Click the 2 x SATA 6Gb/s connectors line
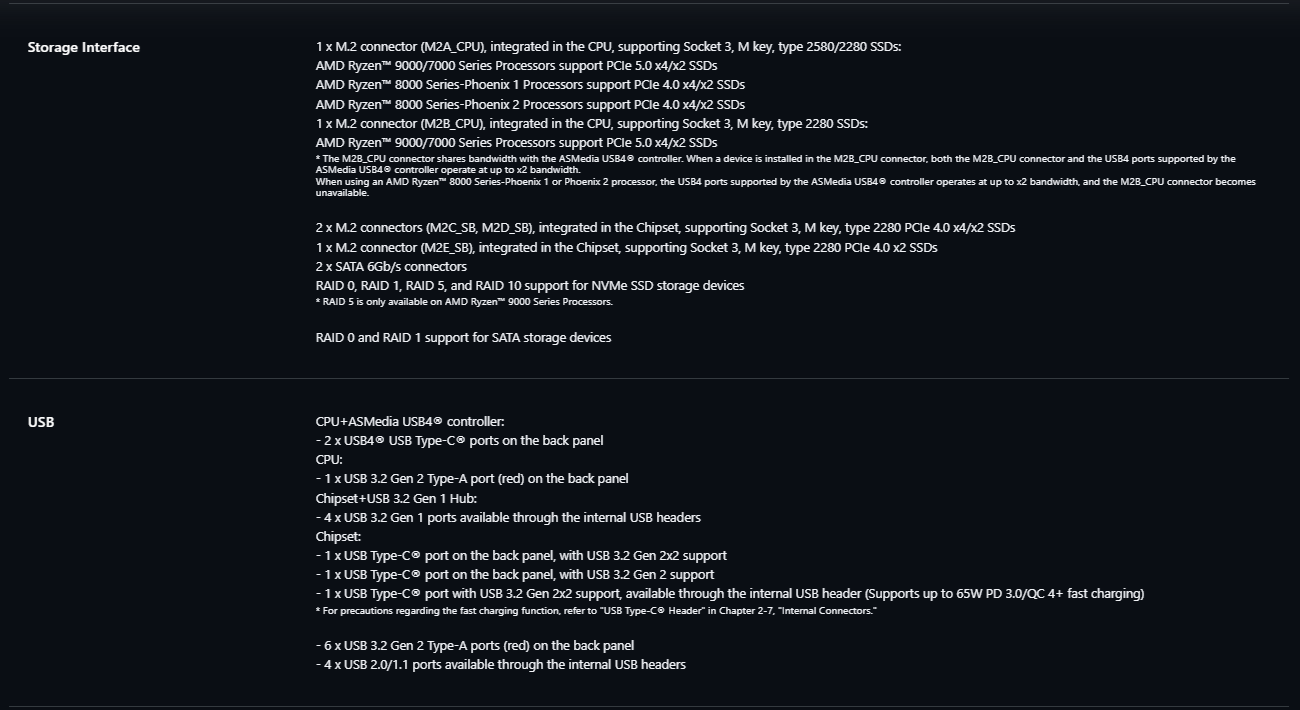 tap(391, 267)
